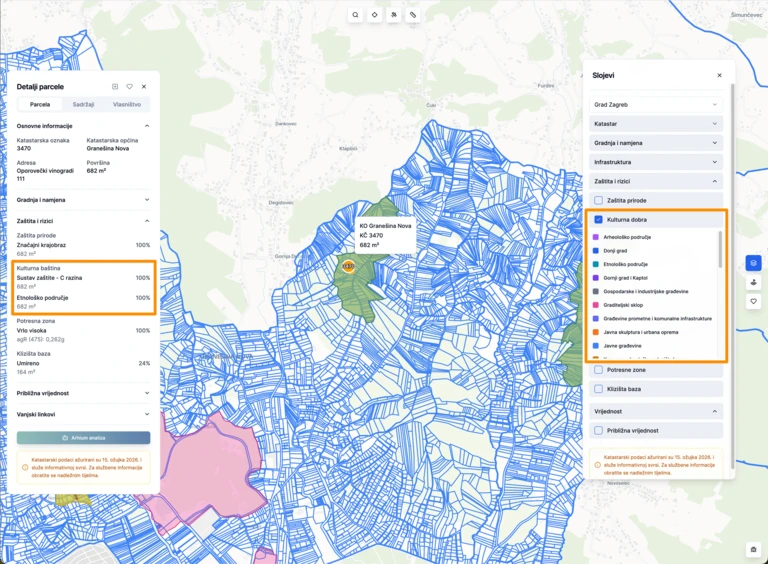768x564 pixels.
Task: Add parcel to favorites in details header
Action: click(129, 87)
